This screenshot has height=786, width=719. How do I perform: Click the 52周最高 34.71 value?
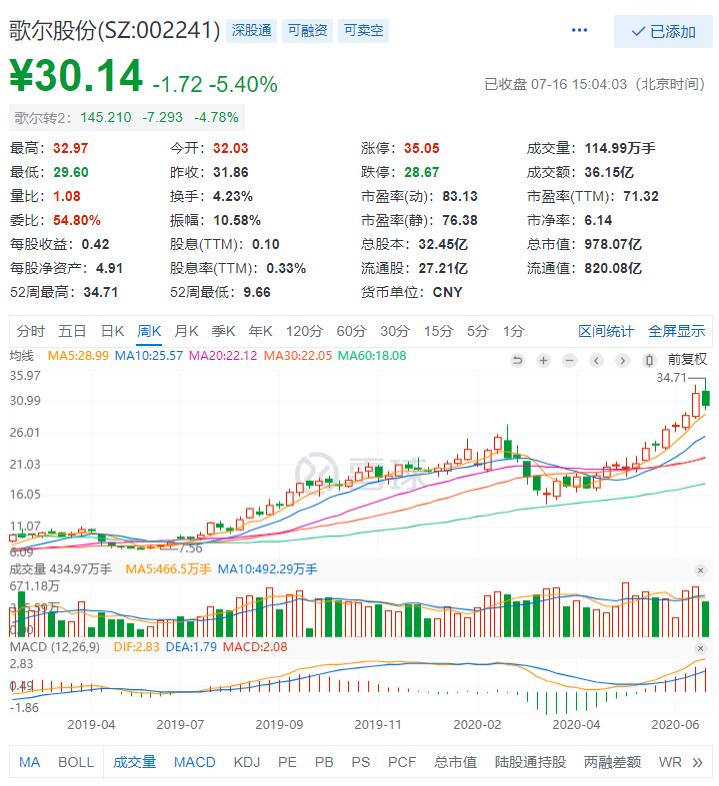(x=101, y=292)
